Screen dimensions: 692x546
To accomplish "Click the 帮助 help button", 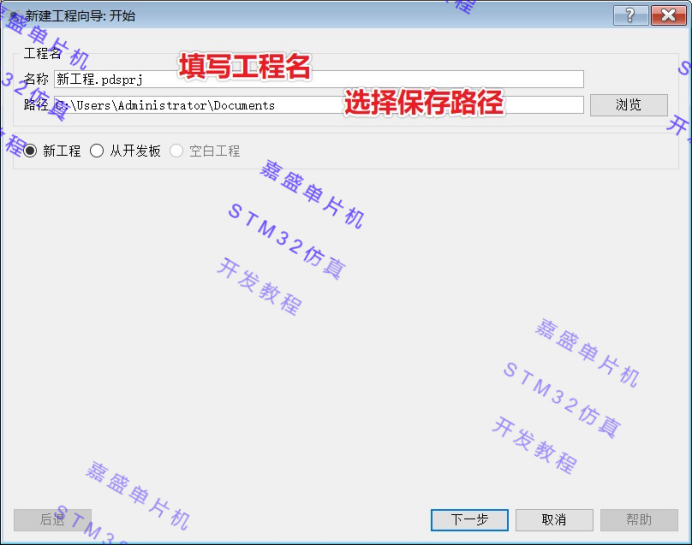I will [x=639, y=520].
